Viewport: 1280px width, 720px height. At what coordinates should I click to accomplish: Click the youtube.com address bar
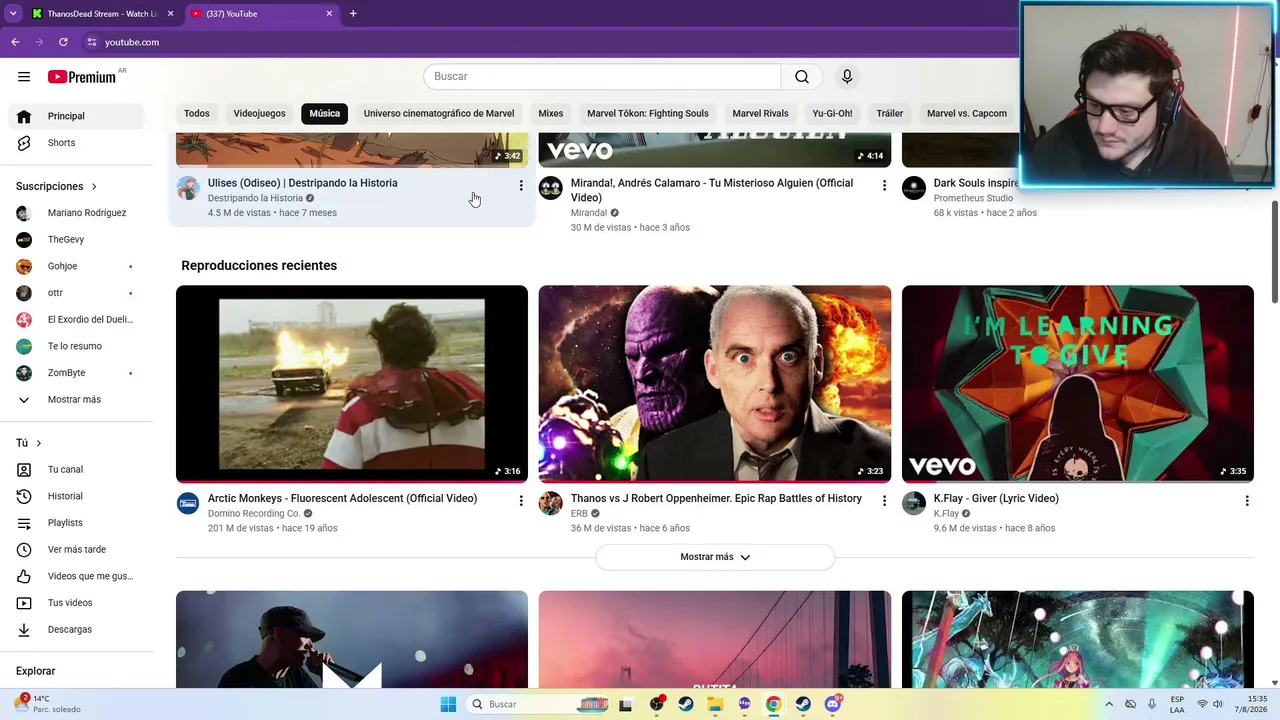click(x=132, y=42)
